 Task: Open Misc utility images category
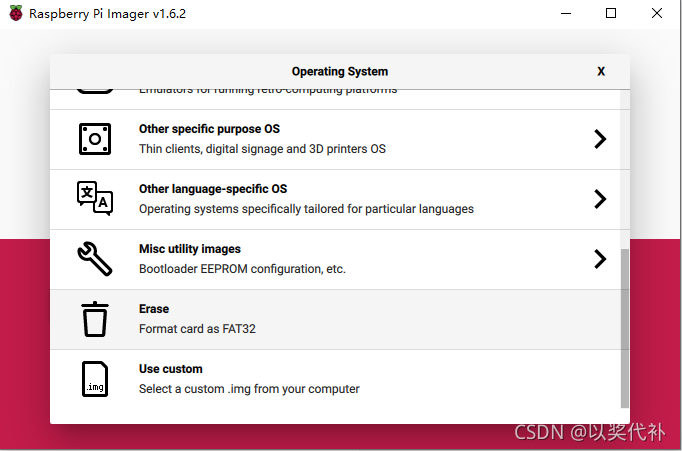coord(335,260)
